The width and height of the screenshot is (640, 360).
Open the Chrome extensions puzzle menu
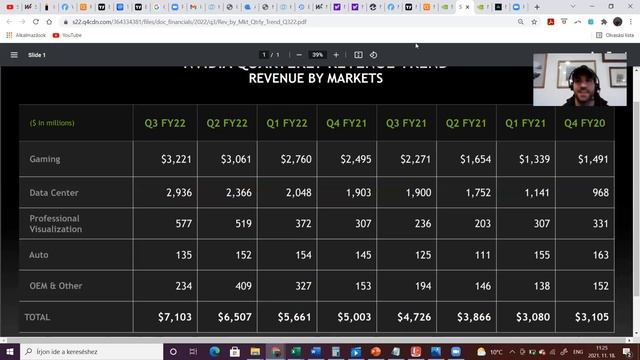604,22
